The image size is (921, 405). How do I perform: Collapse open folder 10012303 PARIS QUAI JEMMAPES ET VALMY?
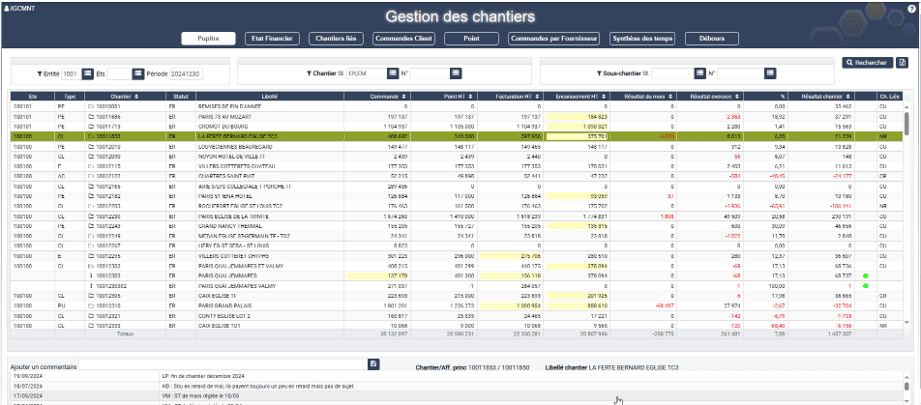pyautogui.click(x=91, y=265)
